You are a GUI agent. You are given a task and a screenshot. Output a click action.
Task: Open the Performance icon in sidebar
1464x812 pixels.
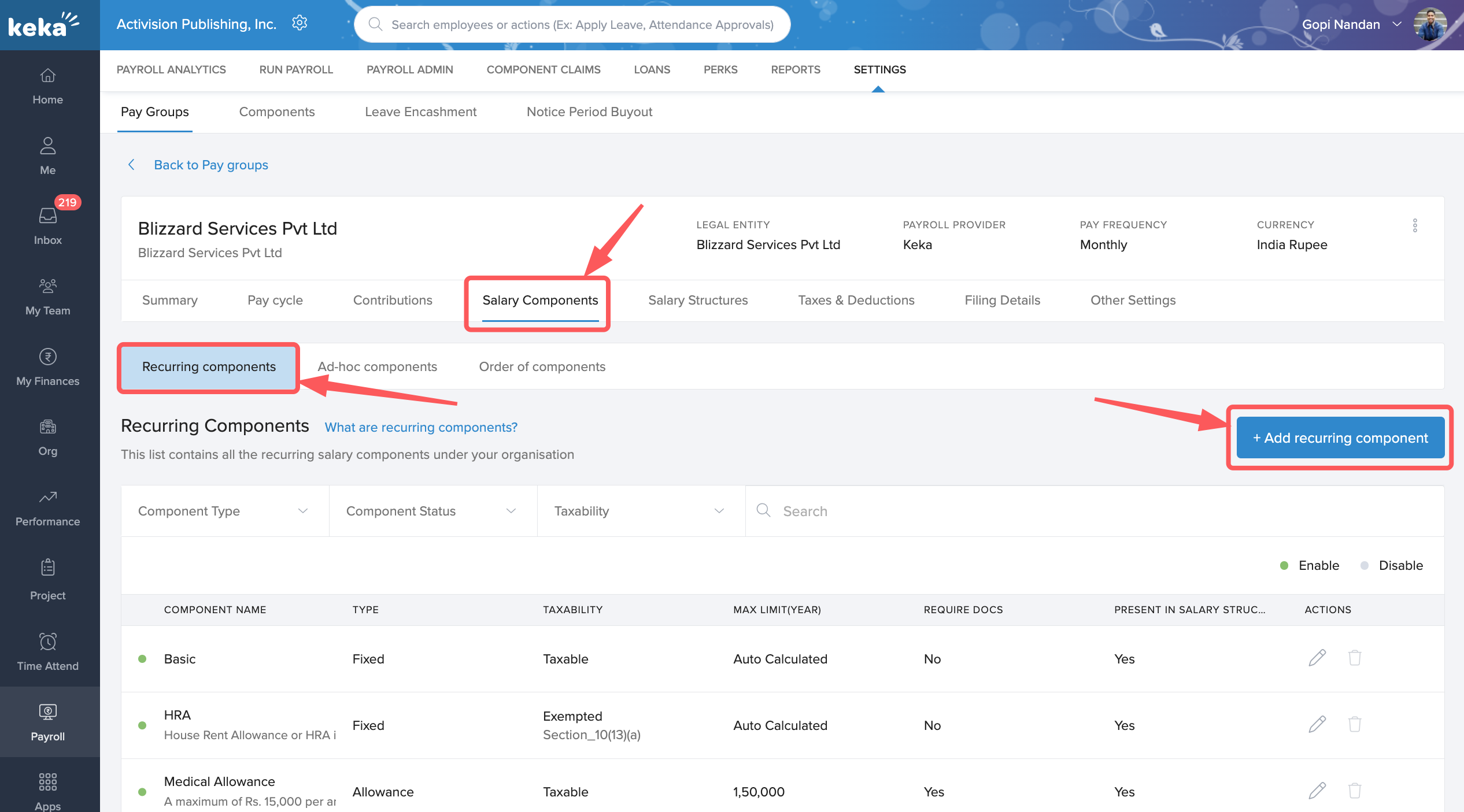pos(47,497)
